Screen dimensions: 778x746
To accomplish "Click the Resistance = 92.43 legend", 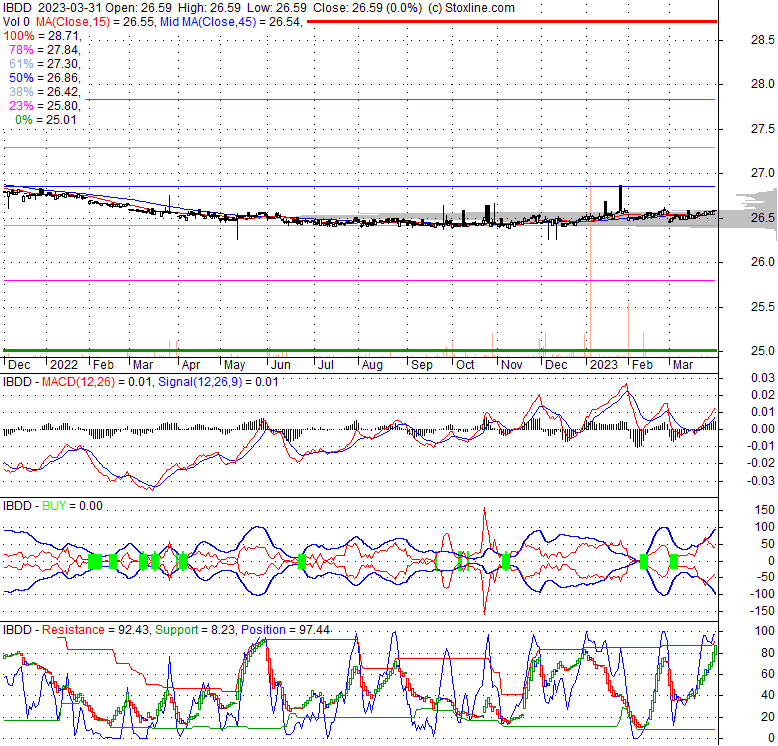I will coord(95,630).
